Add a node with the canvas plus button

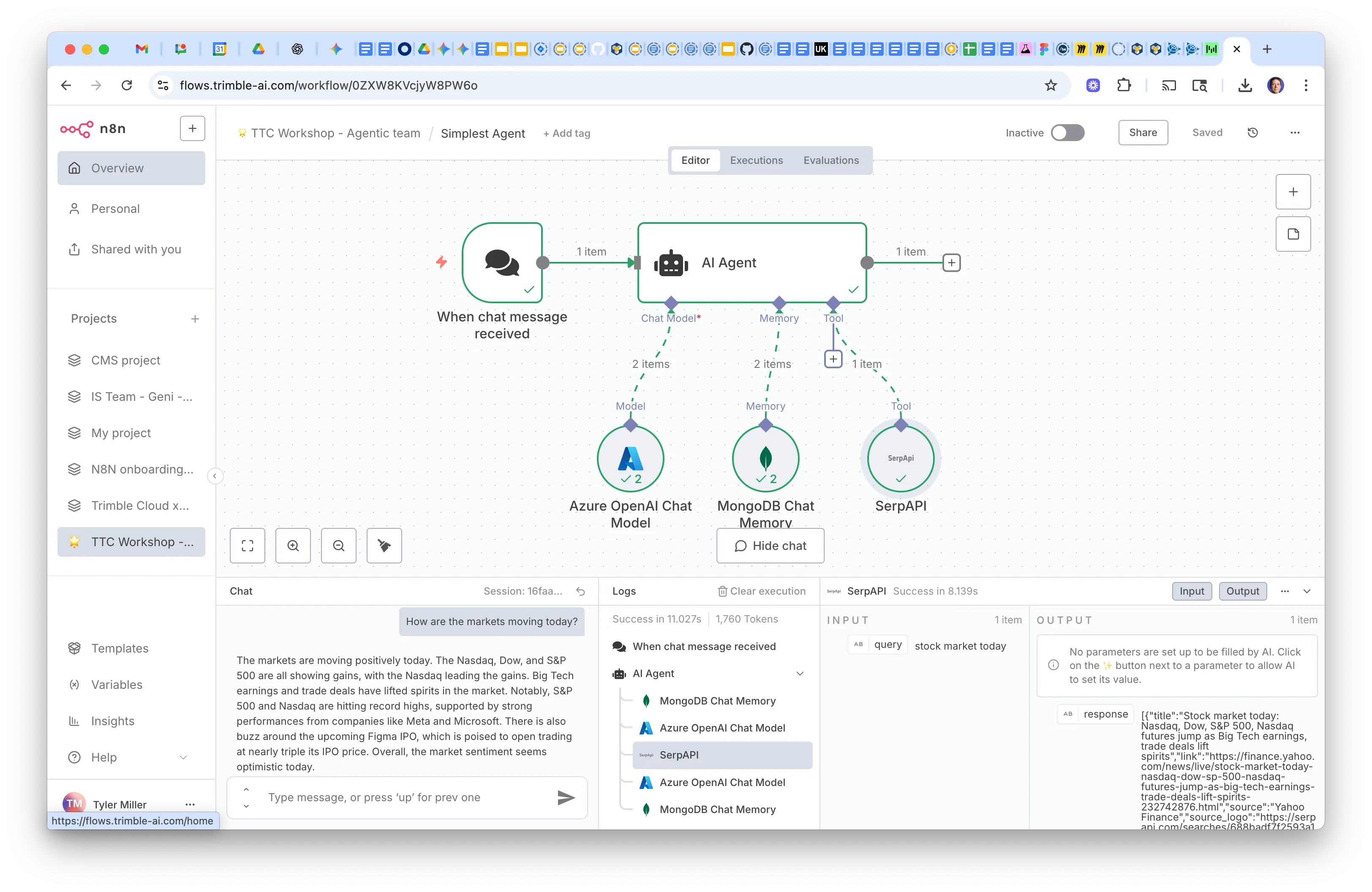(1293, 192)
